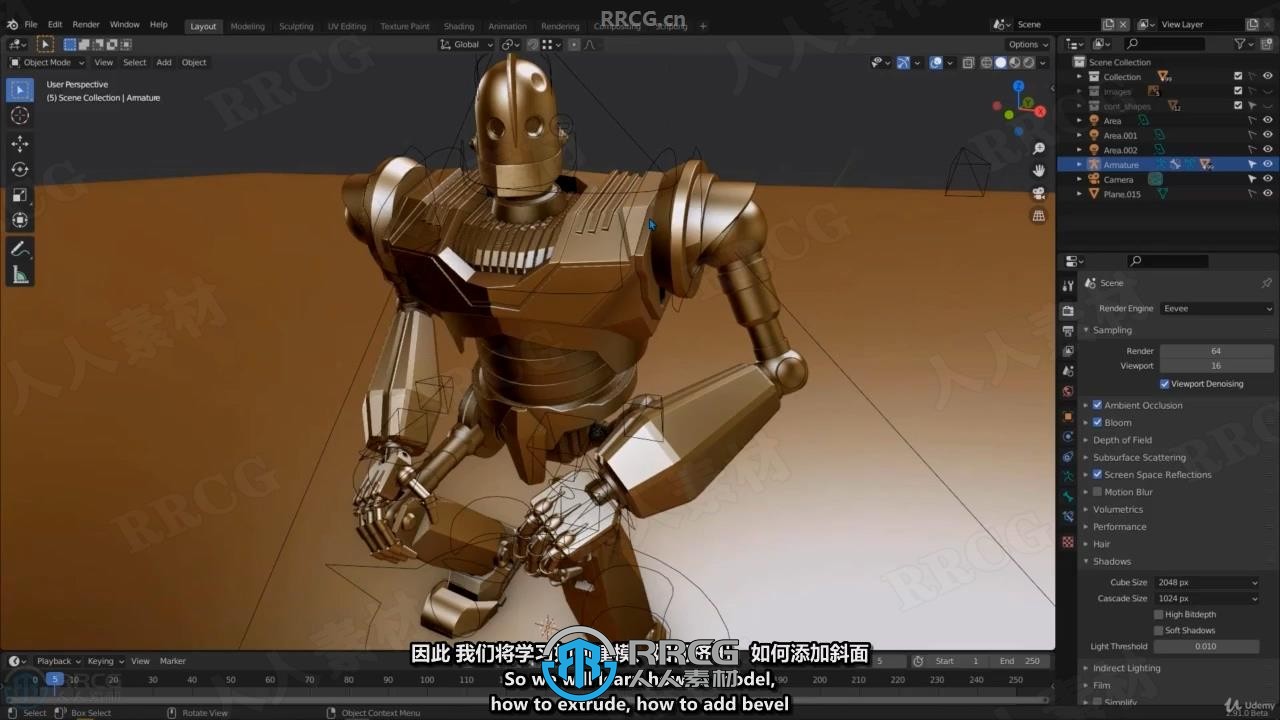Enable High Bitdepth checkbox

click(x=1159, y=614)
